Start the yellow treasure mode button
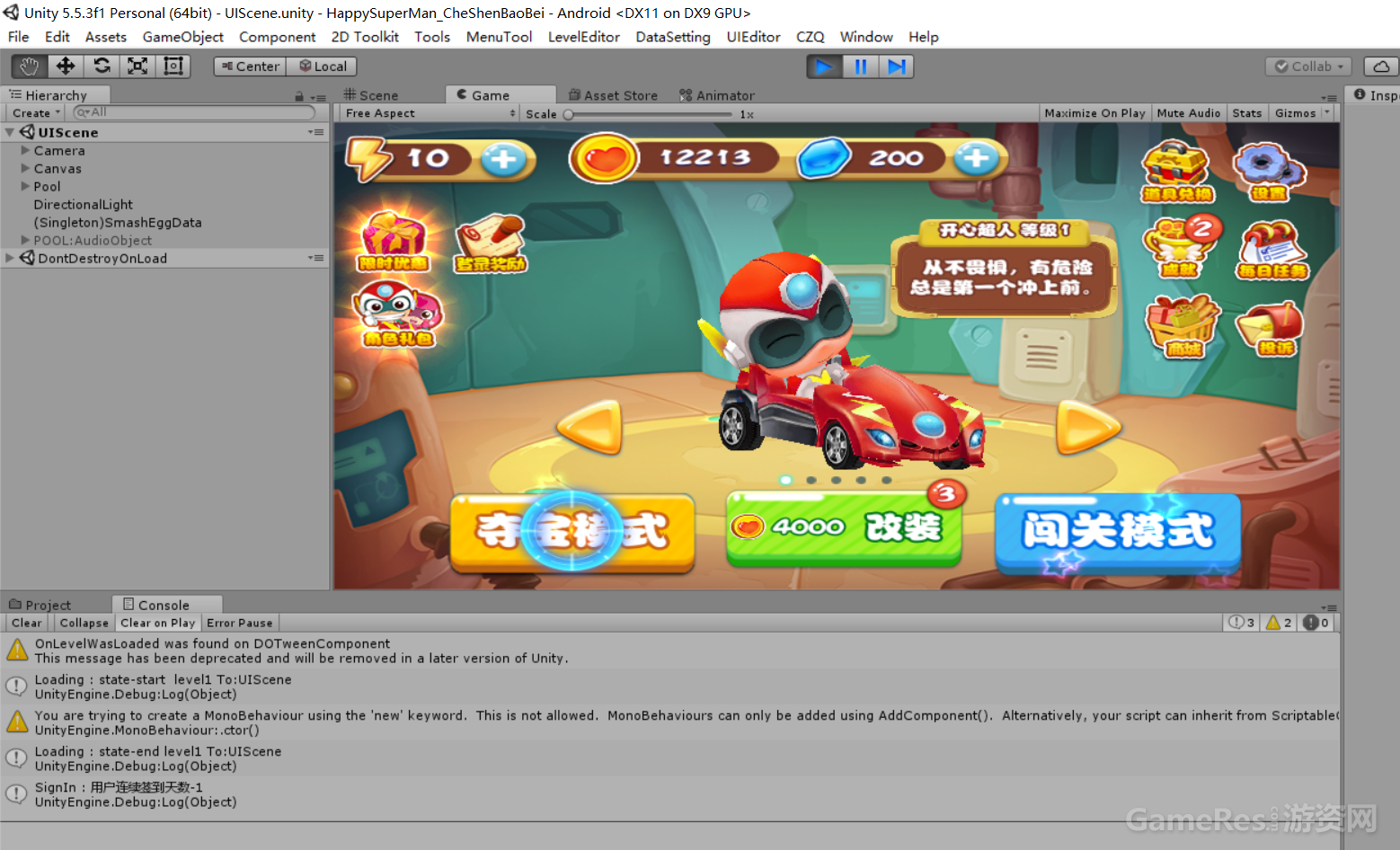Screen dimensions: 1400x850 coord(572,533)
